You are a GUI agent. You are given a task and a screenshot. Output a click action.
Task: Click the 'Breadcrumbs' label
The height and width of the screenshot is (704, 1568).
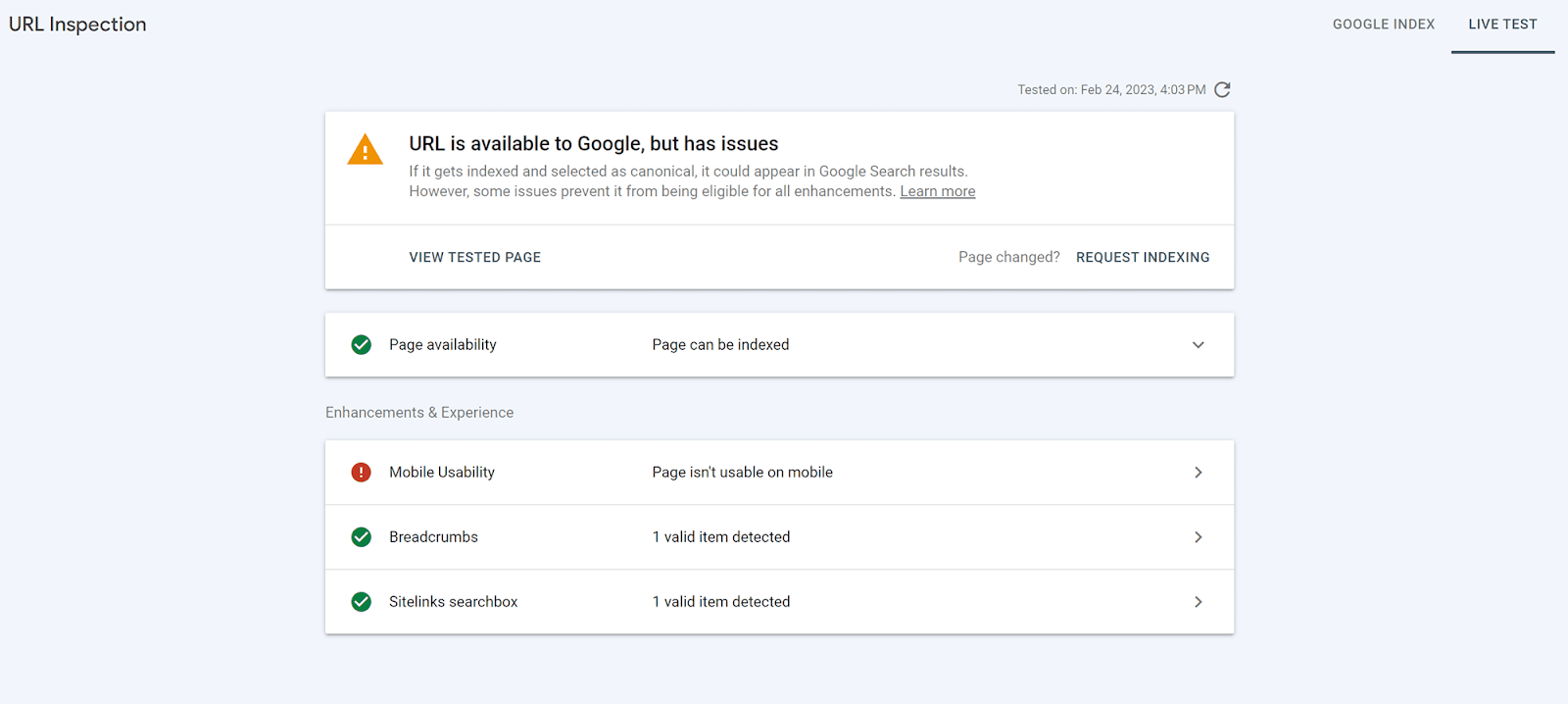(433, 536)
